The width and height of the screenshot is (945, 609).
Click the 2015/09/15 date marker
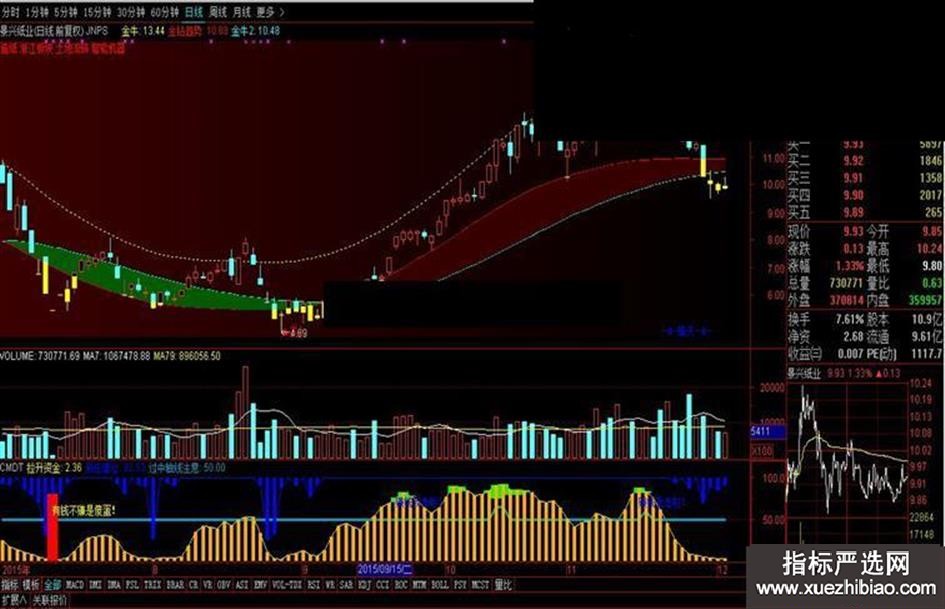(x=385, y=569)
